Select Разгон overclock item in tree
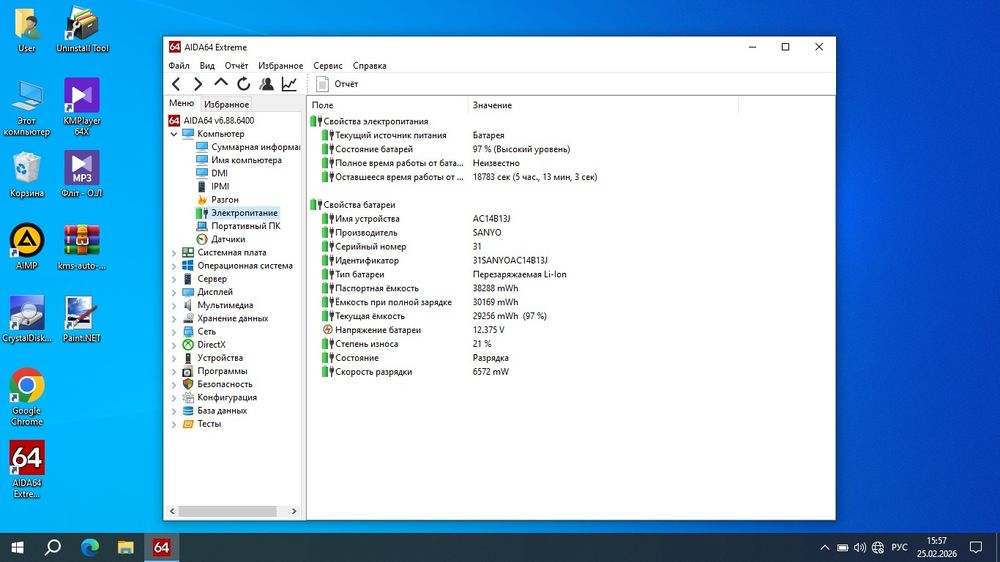The image size is (1000, 562). click(224, 200)
